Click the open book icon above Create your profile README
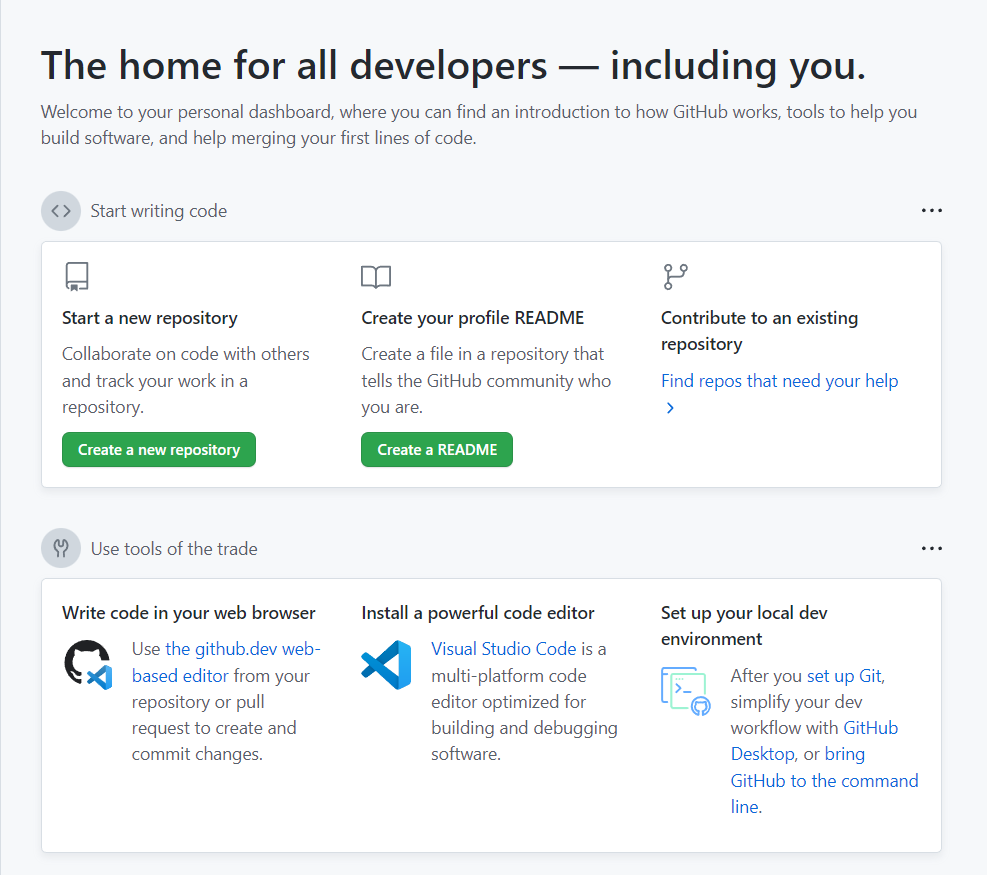This screenshot has width=987, height=875. (x=376, y=277)
